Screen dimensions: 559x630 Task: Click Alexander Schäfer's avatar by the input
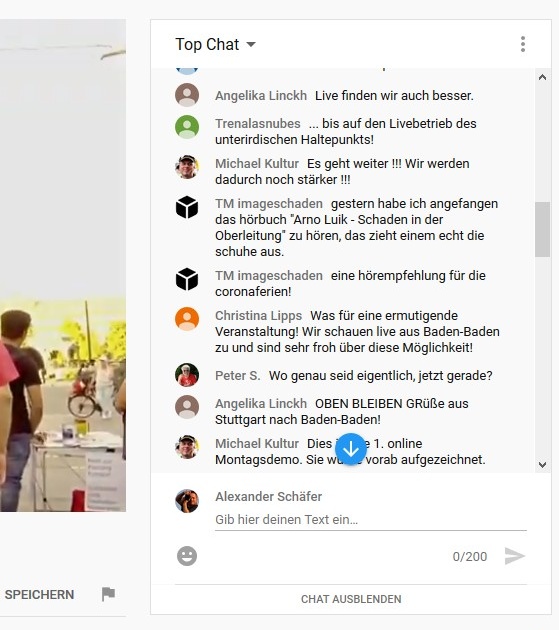[x=187, y=501]
